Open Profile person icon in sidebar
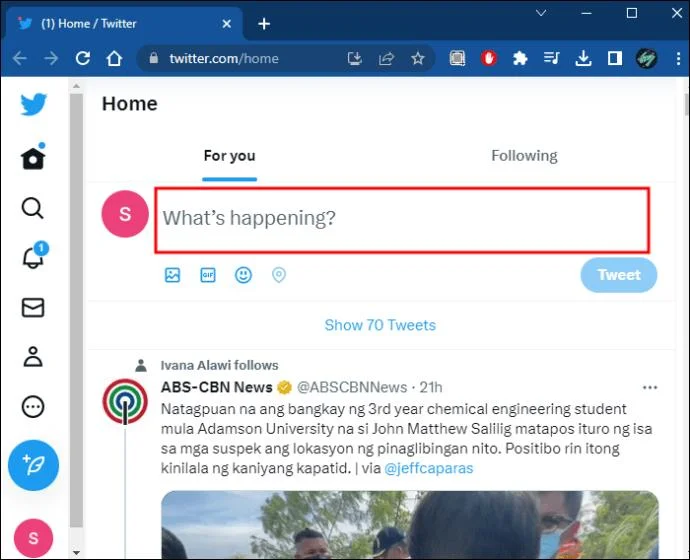This screenshot has height=560, width=690. point(33,356)
